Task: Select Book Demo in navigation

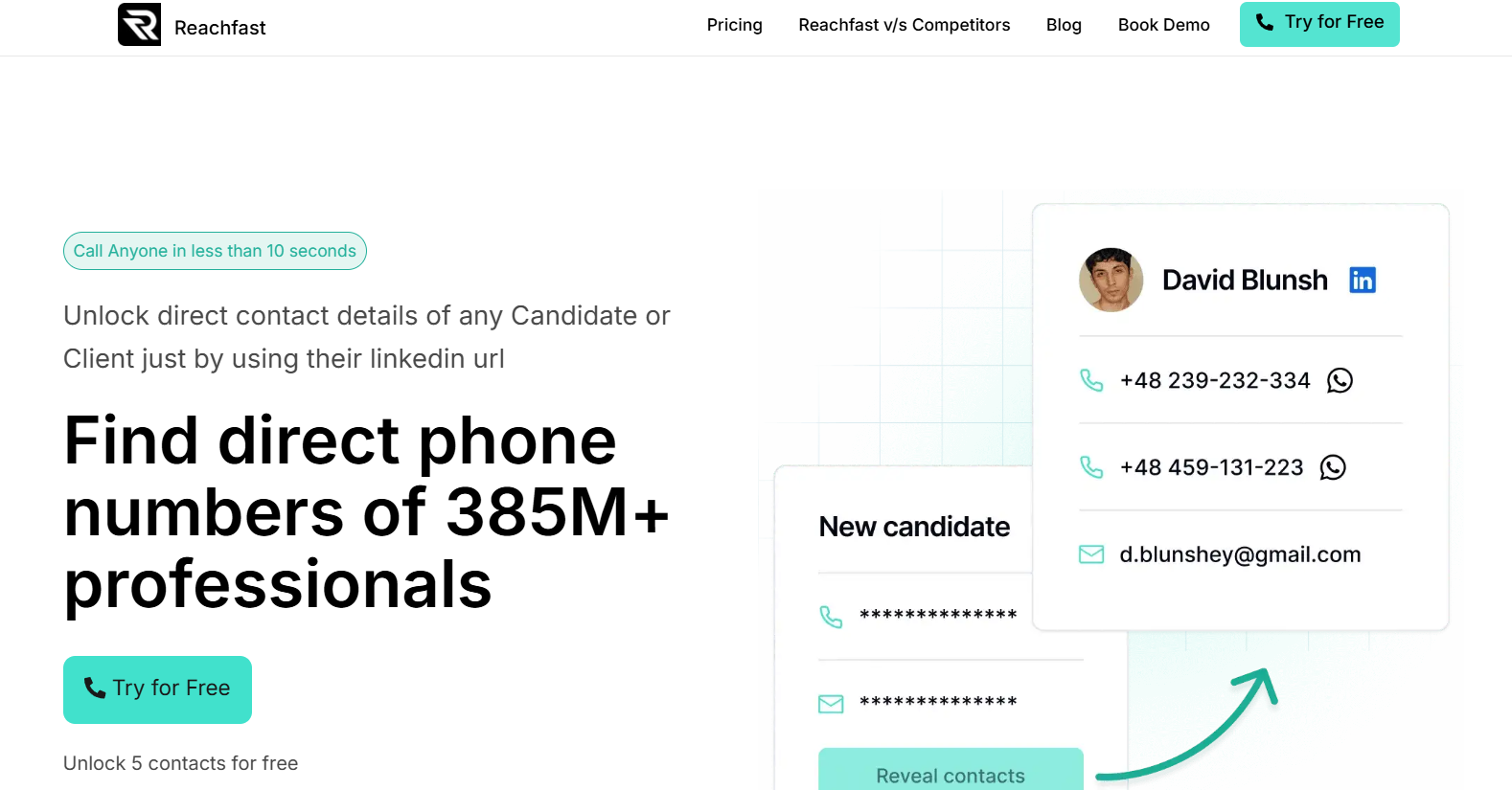Action: point(1163,25)
